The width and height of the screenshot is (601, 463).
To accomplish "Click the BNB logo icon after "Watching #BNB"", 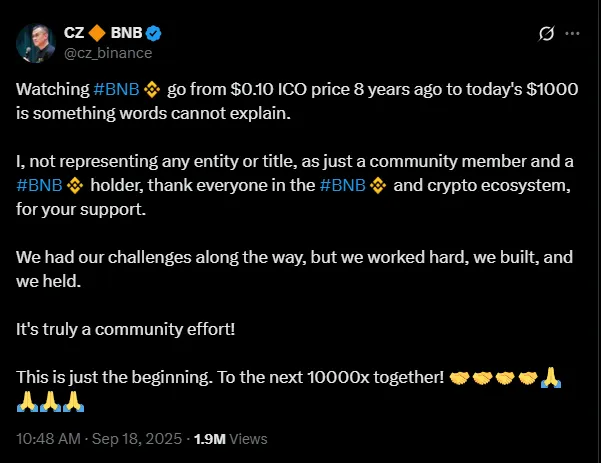I will [x=153, y=89].
